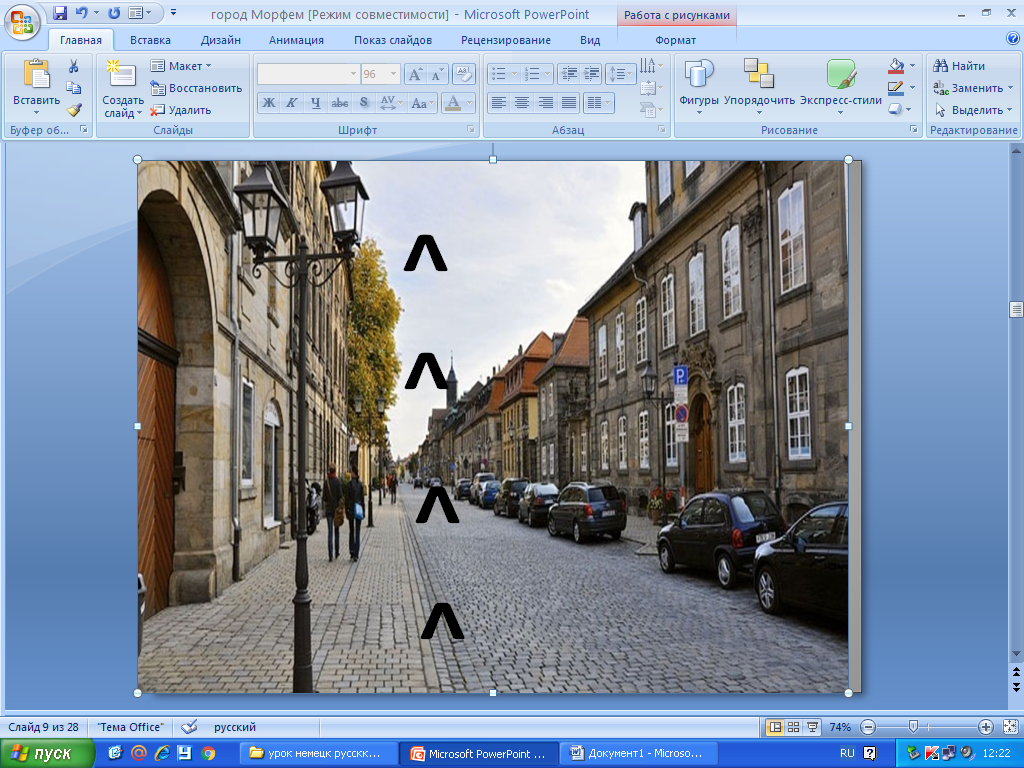The height and width of the screenshot is (768, 1024).
Task: Click the Cut scissors icon
Action: click(73, 66)
